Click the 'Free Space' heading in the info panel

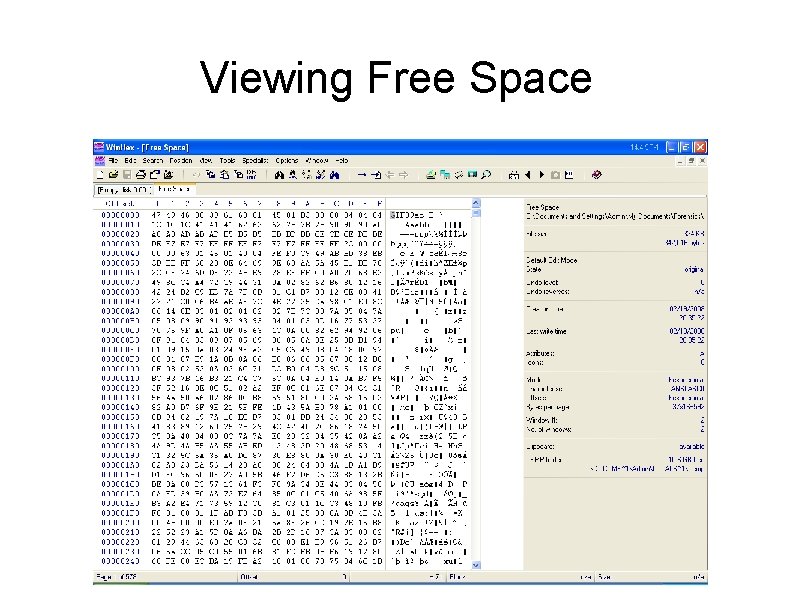(x=542, y=207)
